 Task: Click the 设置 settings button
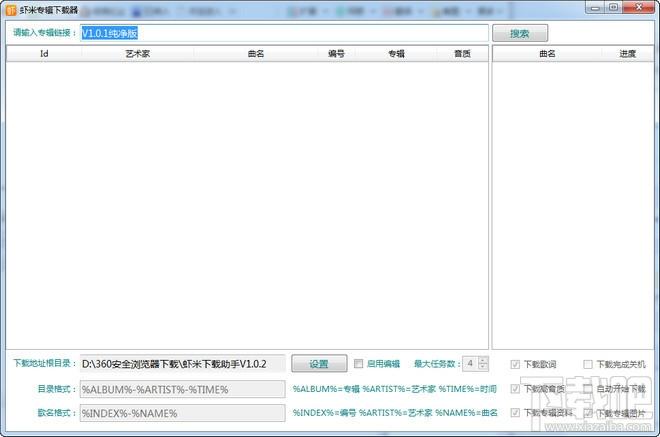coord(319,364)
